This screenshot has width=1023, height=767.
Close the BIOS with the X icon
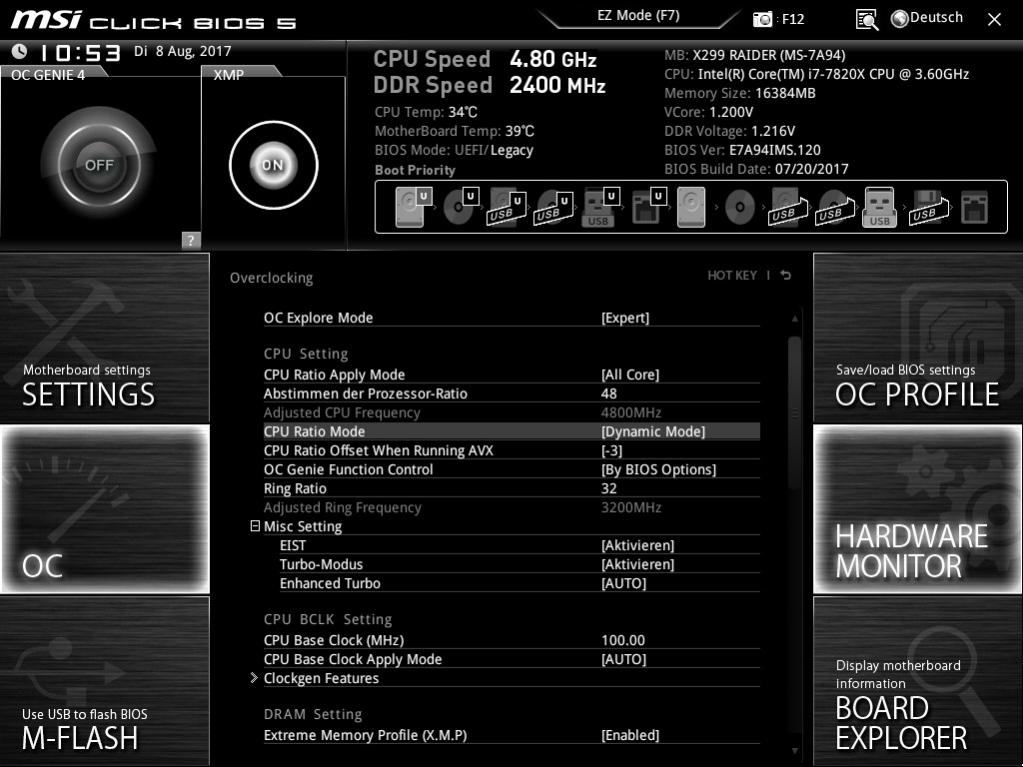tap(994, 20)
